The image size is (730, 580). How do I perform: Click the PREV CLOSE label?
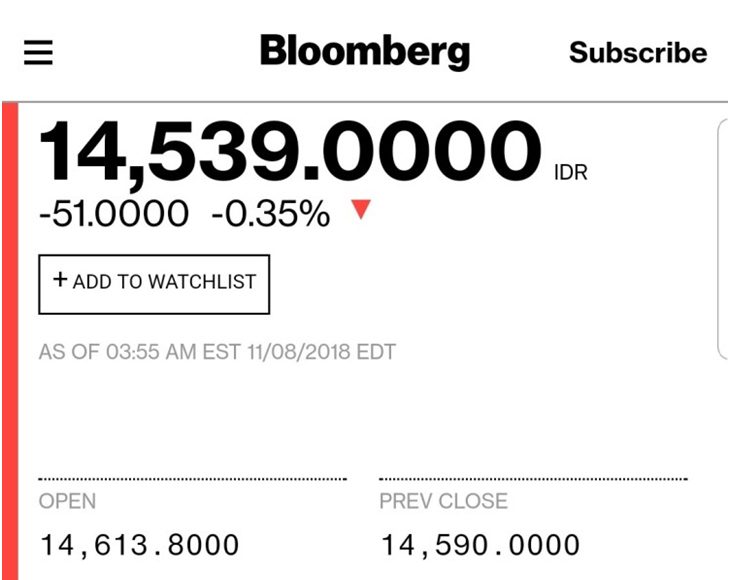[443, 501]
